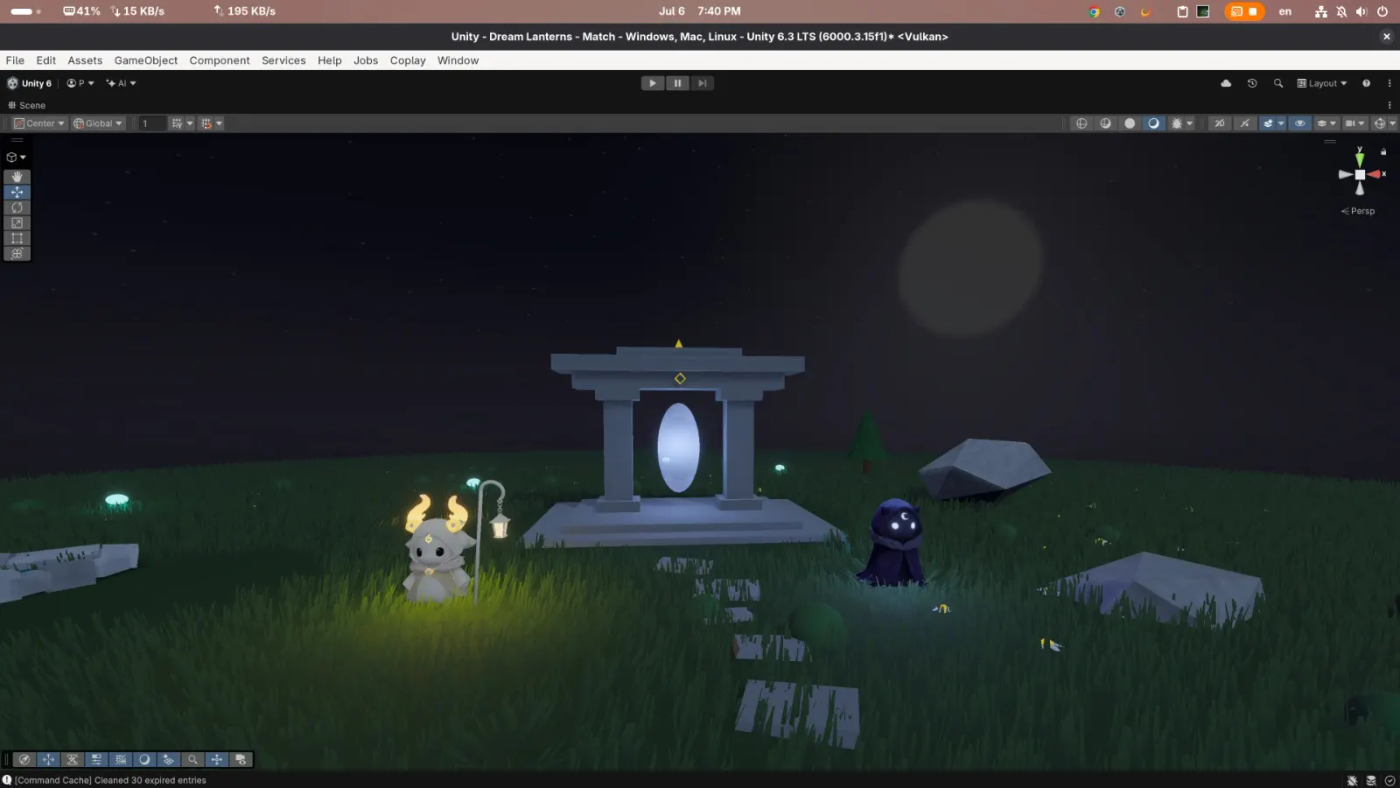The image size is (1400, 788).
Task: Select the Transform tool
Action: tap(17, 254)
